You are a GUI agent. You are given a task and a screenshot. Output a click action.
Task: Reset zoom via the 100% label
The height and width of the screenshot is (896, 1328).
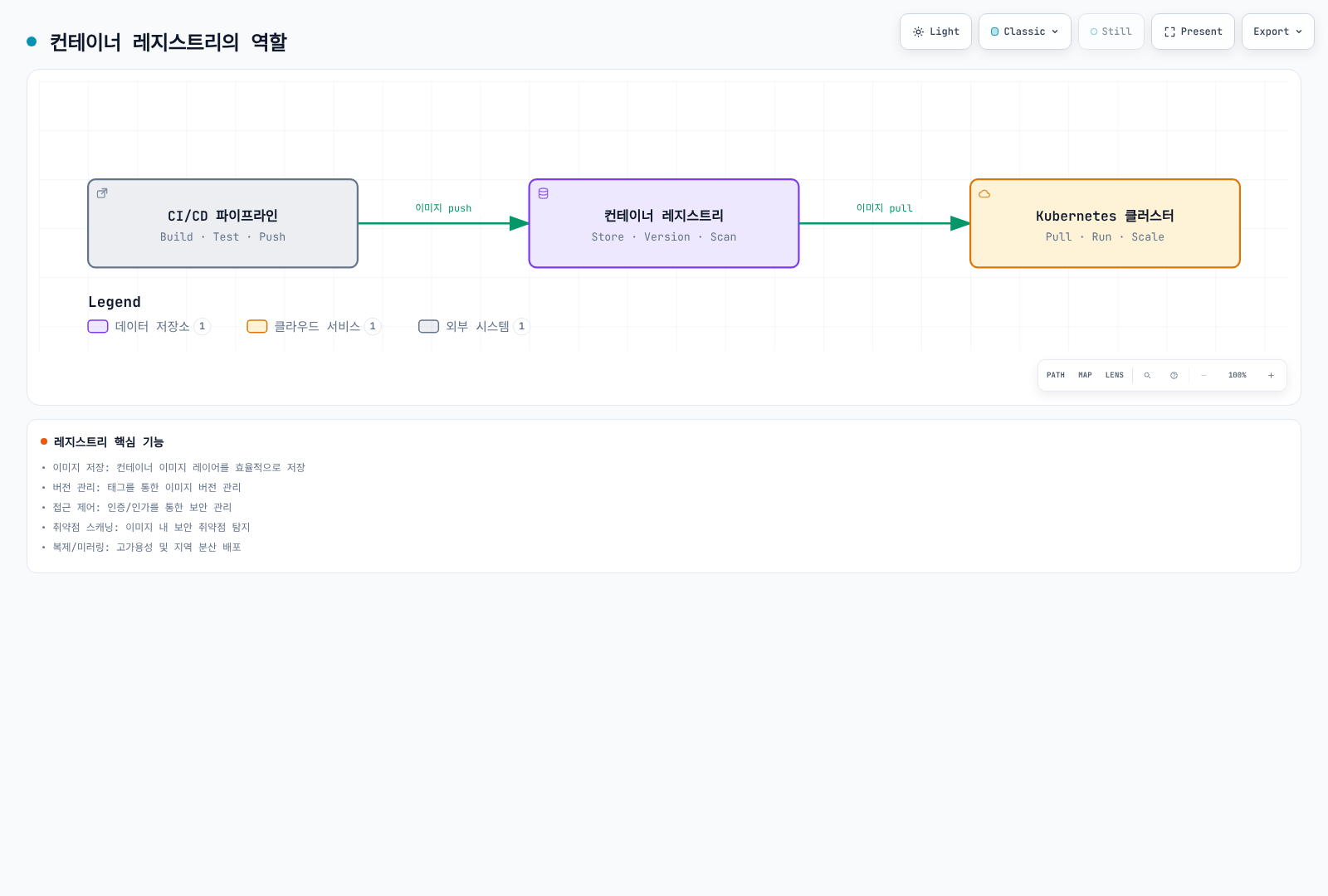[x=1238, y=375]
